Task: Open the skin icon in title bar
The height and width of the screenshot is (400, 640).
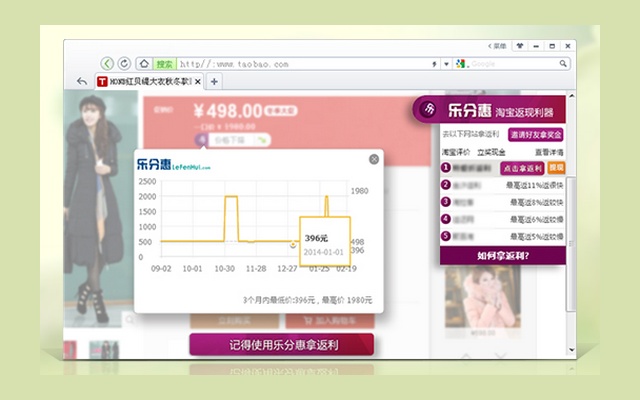Action: coord(522,46)
